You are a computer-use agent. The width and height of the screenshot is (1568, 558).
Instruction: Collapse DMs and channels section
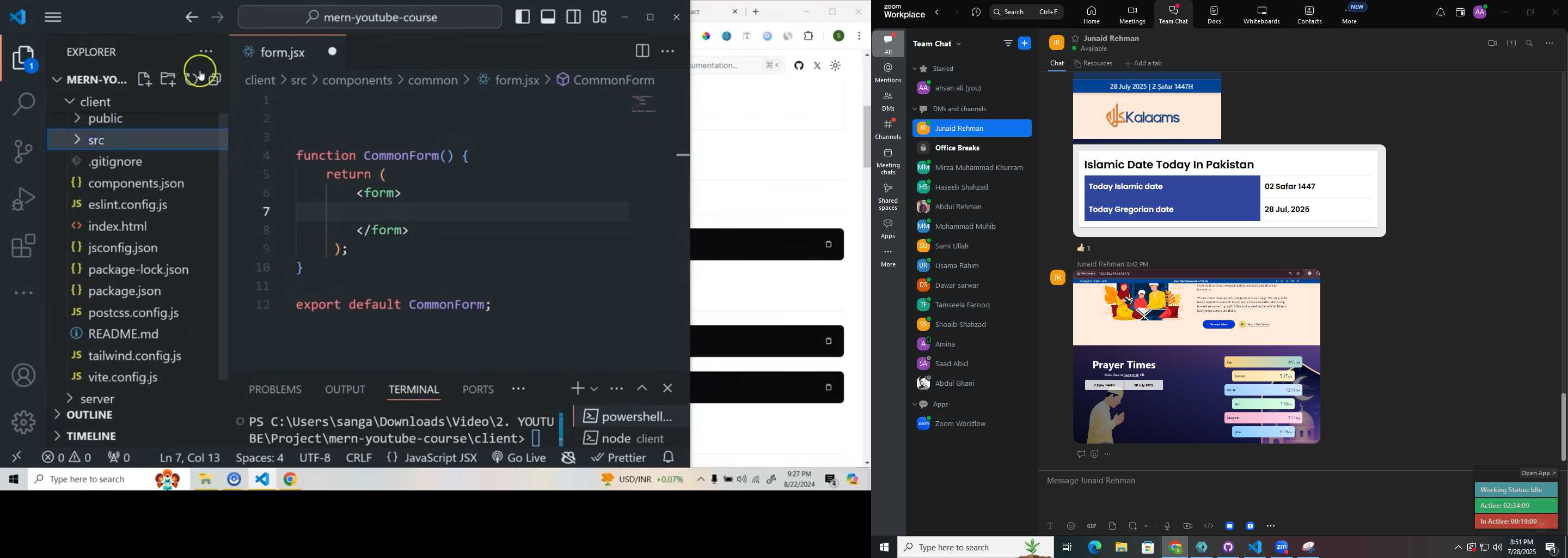coord(915,110)
